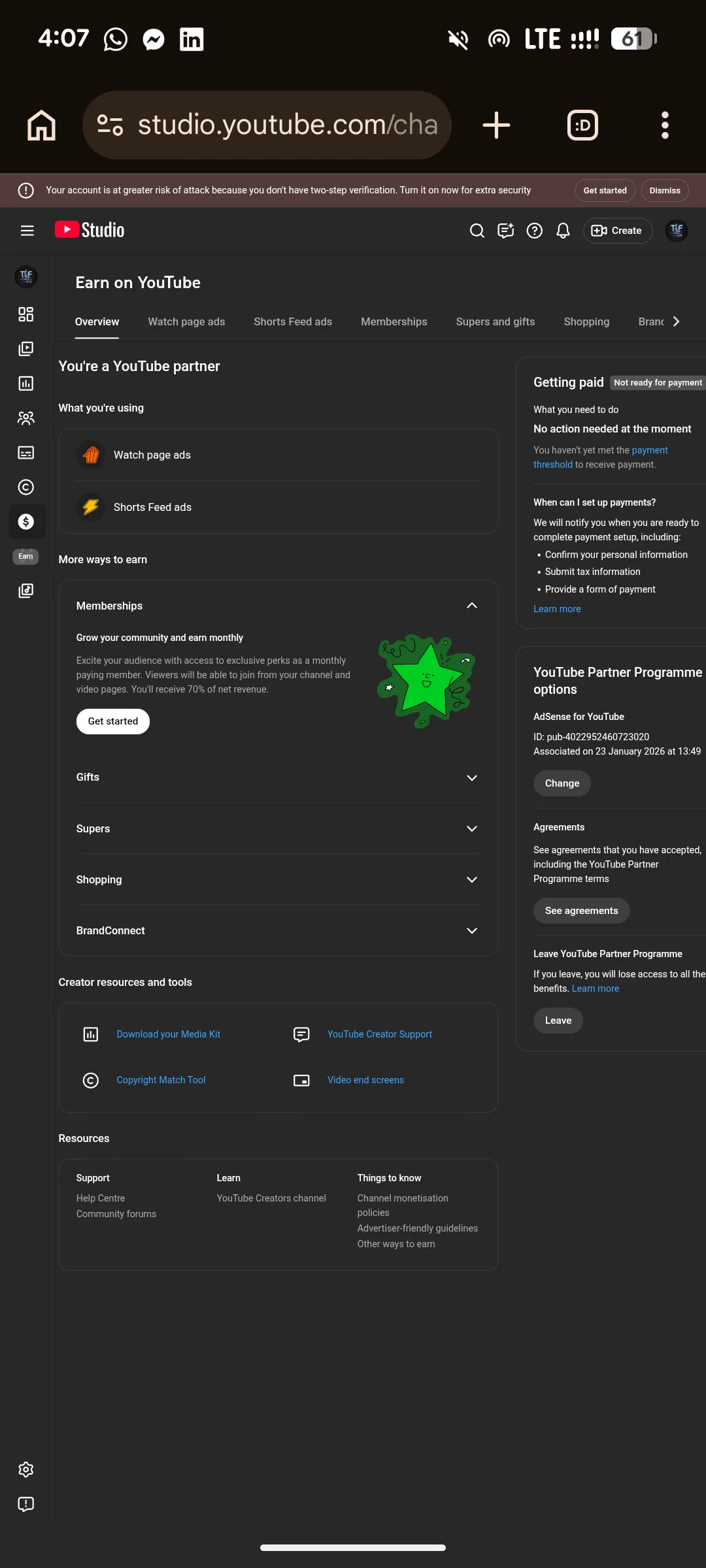Select the Overview tab
This screenshot has width=706, height=1568.
[97, 321]
